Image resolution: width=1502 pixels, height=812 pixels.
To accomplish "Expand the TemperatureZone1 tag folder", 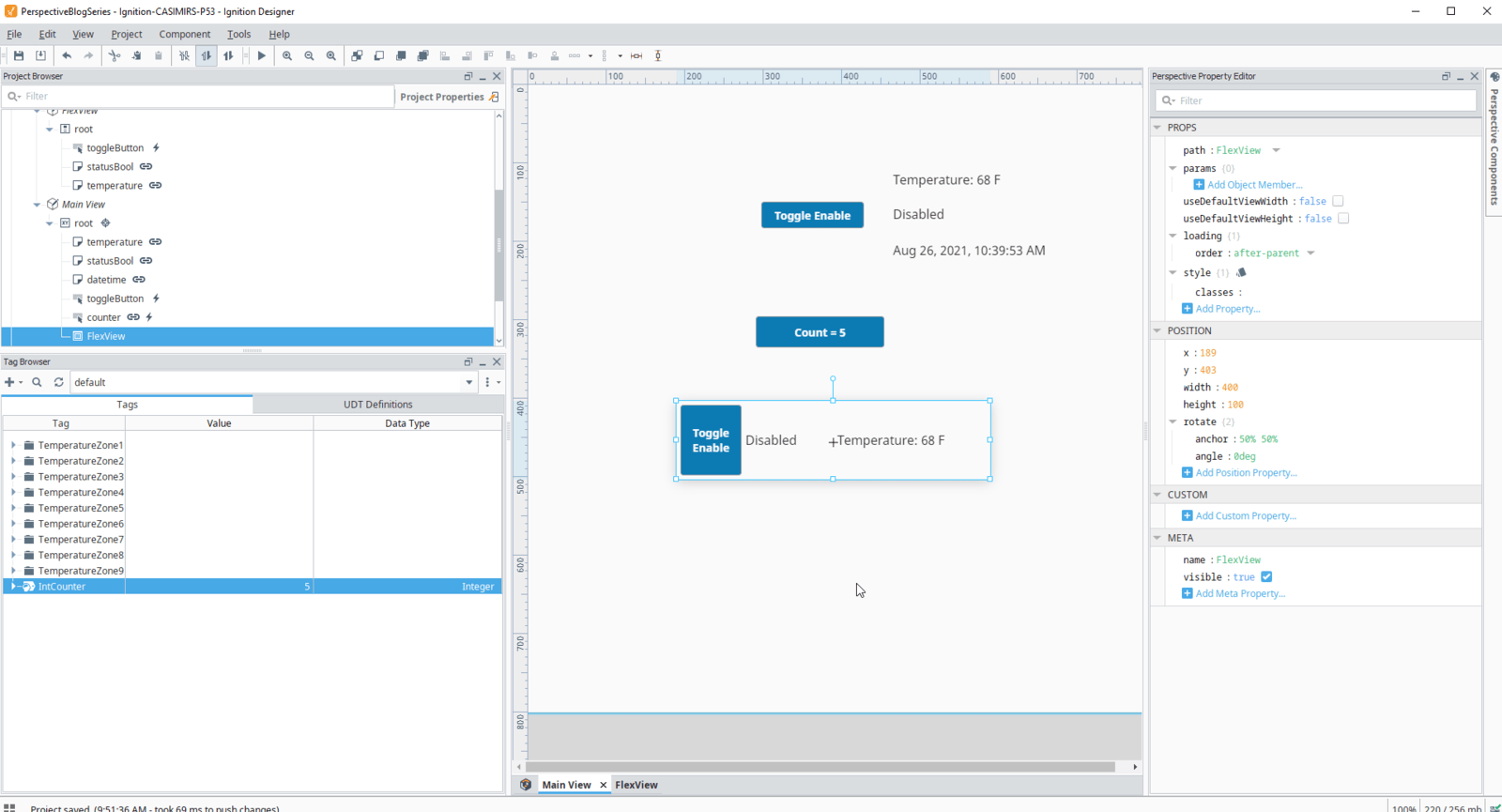I will coord(13,445).
